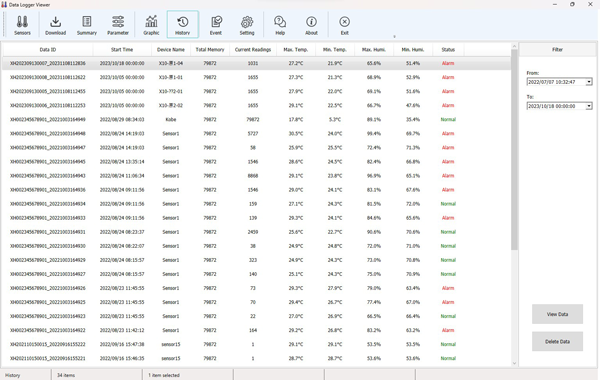600x380 pixels.
Task: Select row XH202309130005_20231108112455
Action: [x=256, y=91]
